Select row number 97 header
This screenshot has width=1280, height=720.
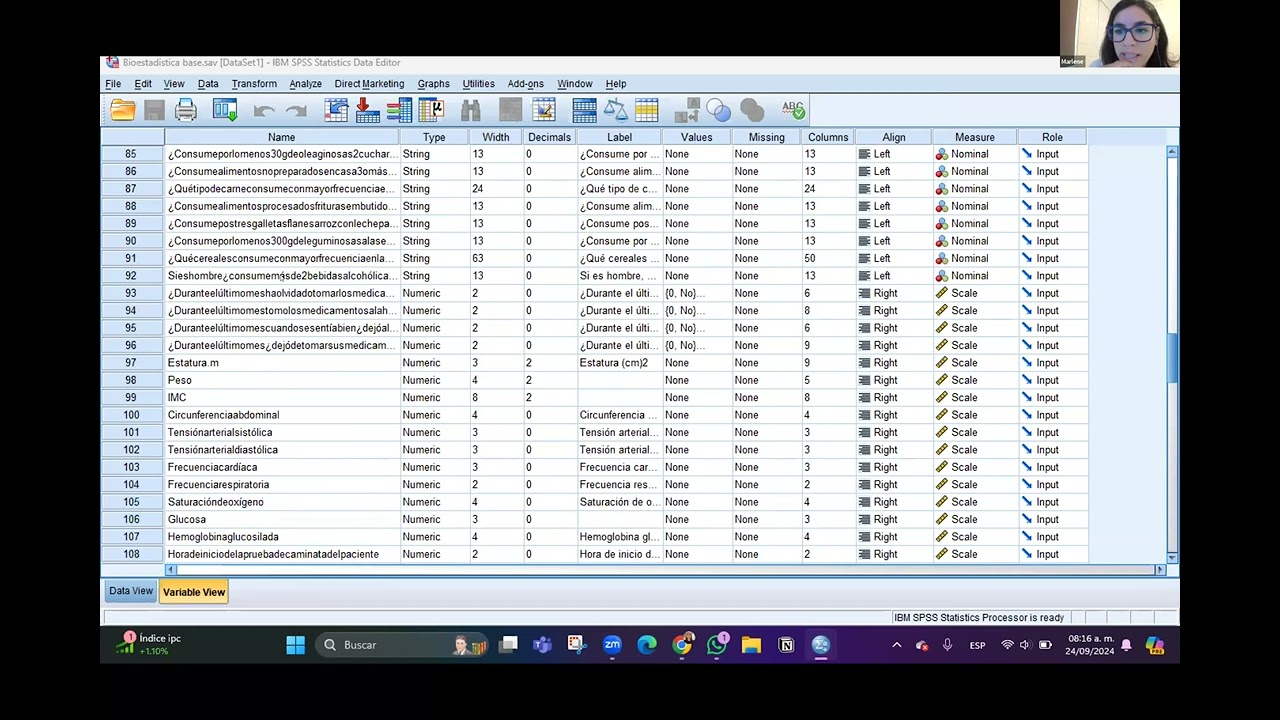pos(132,363)
